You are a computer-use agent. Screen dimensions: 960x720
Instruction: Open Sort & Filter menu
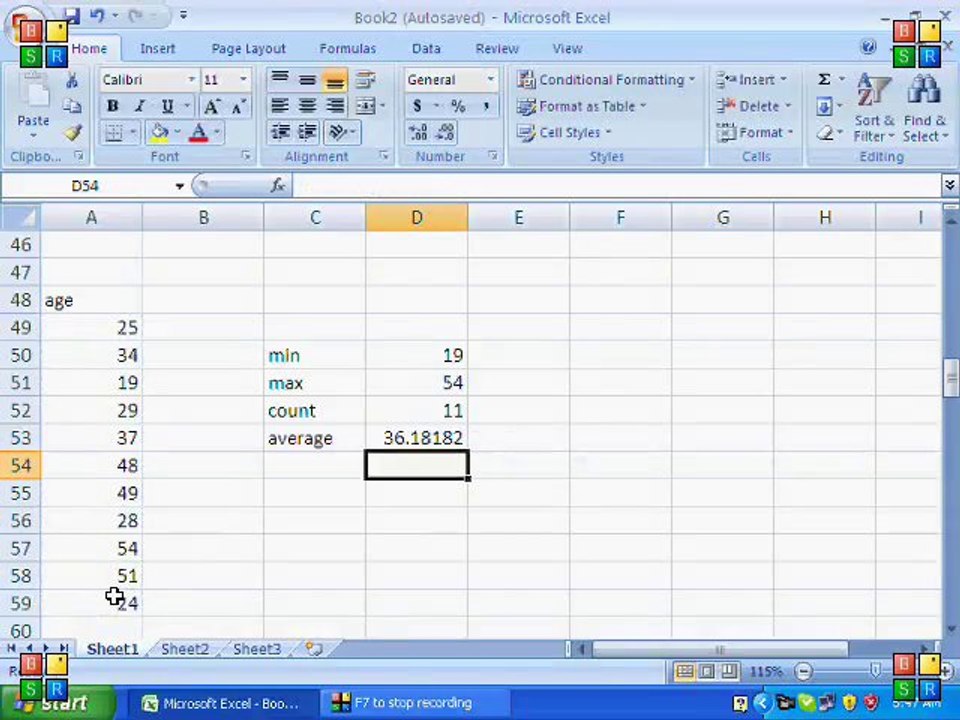pos(874,107)
